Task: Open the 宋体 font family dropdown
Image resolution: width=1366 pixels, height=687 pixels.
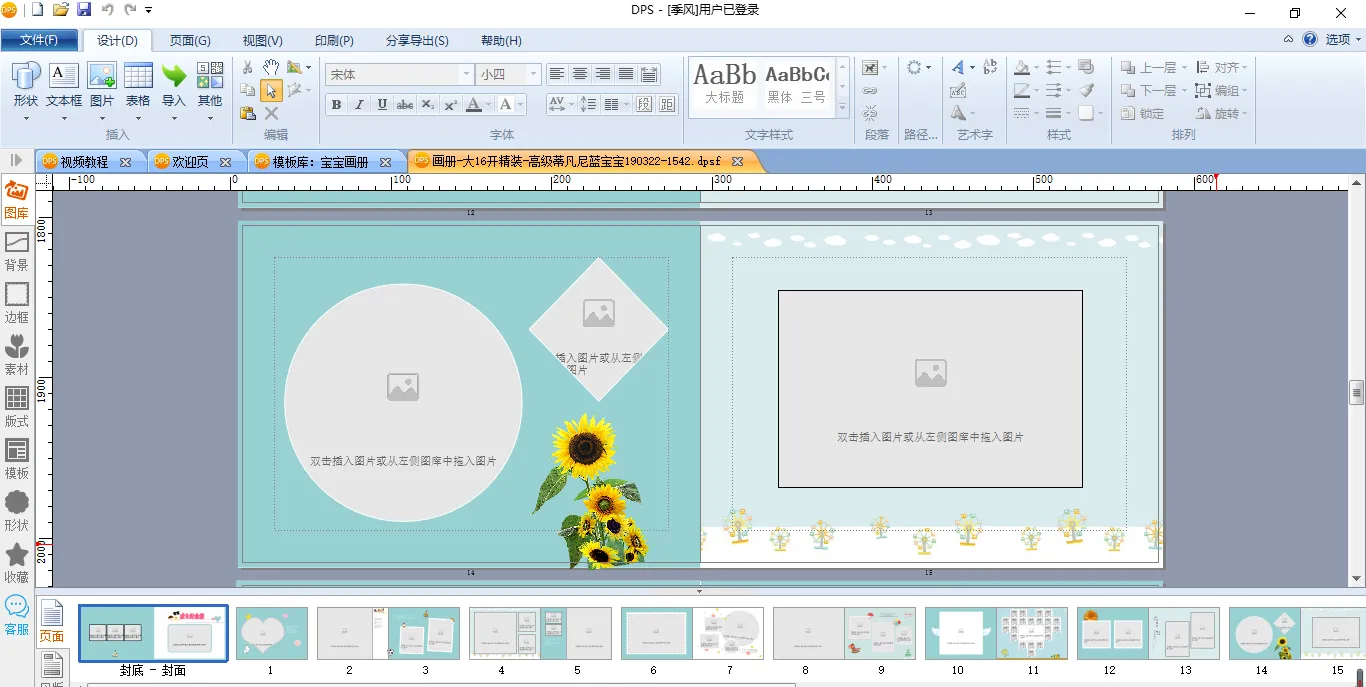Action: [x=466, y=75]
